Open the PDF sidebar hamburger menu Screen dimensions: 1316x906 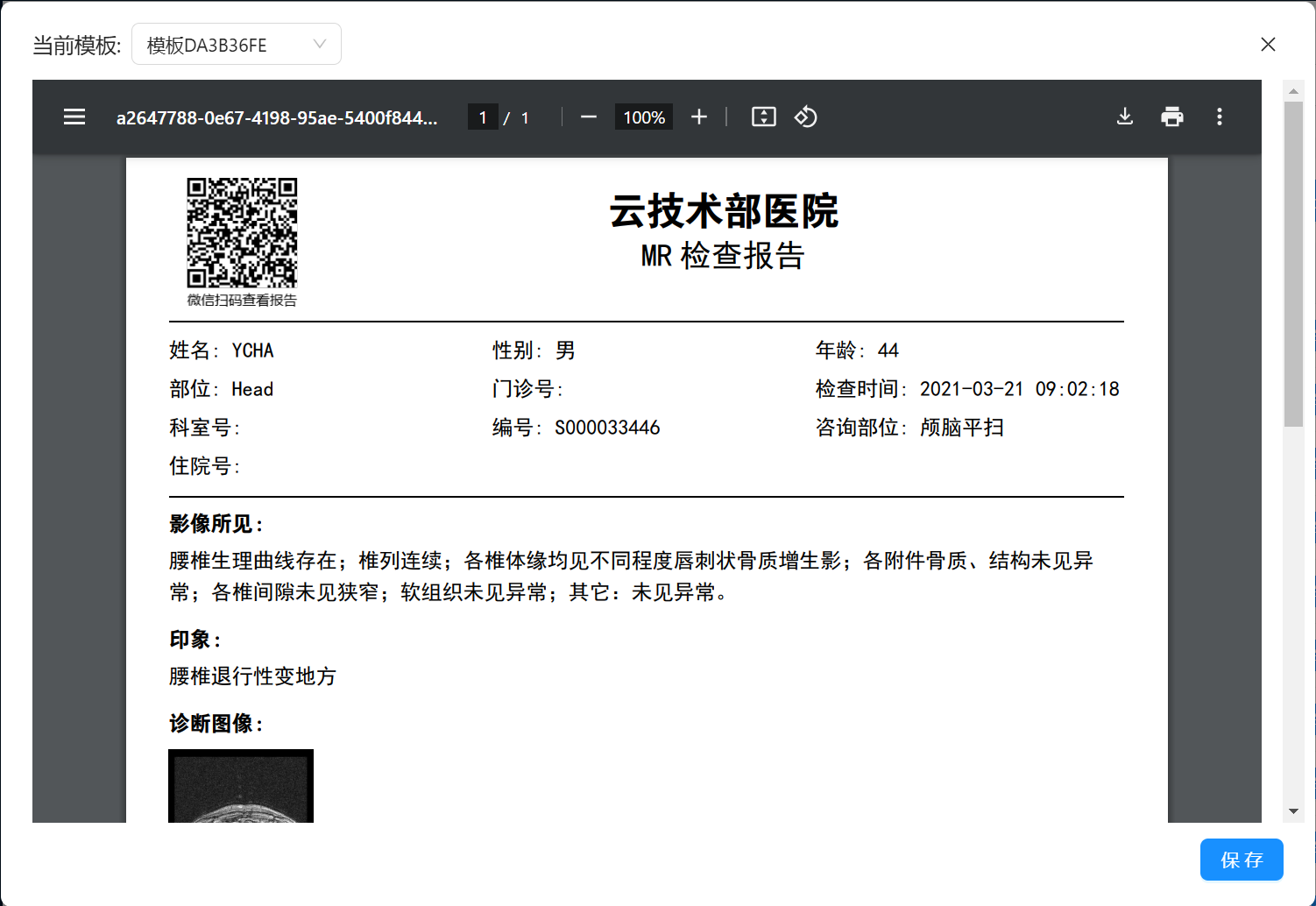click(x=74, y=117)
